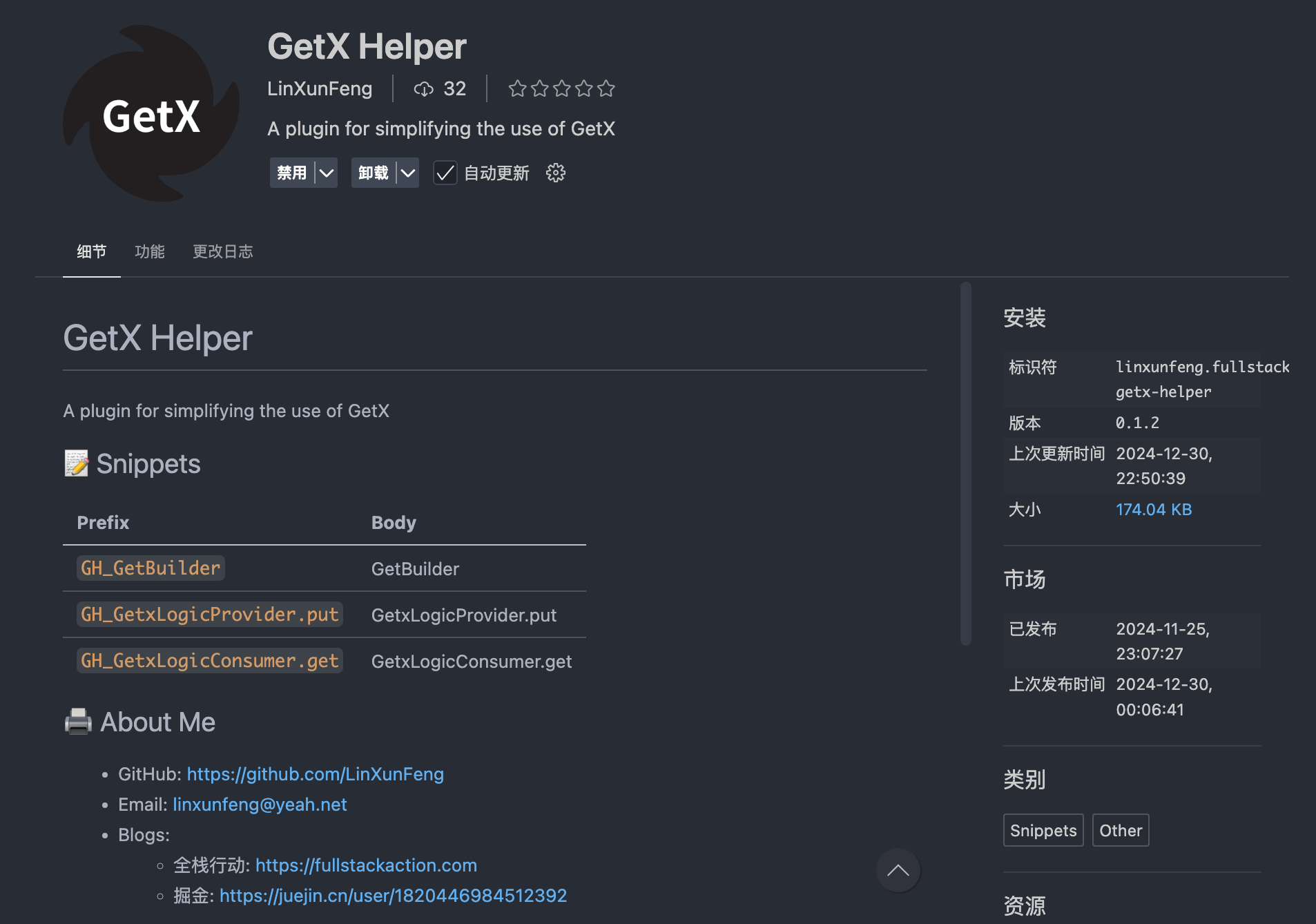Click the third rating star
The image size is (1316, 924).
click(x=562, y=88)
